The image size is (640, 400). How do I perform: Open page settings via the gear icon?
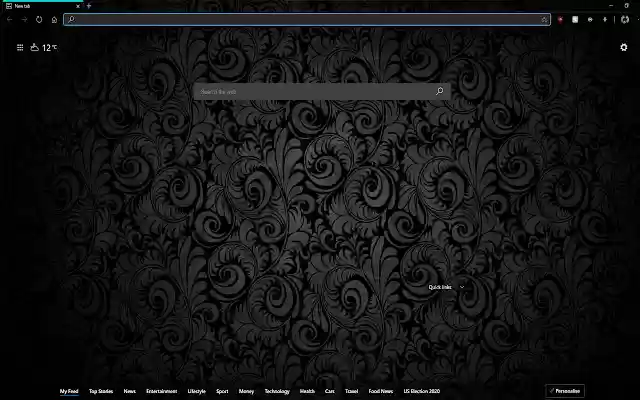(x=624, y=47)
